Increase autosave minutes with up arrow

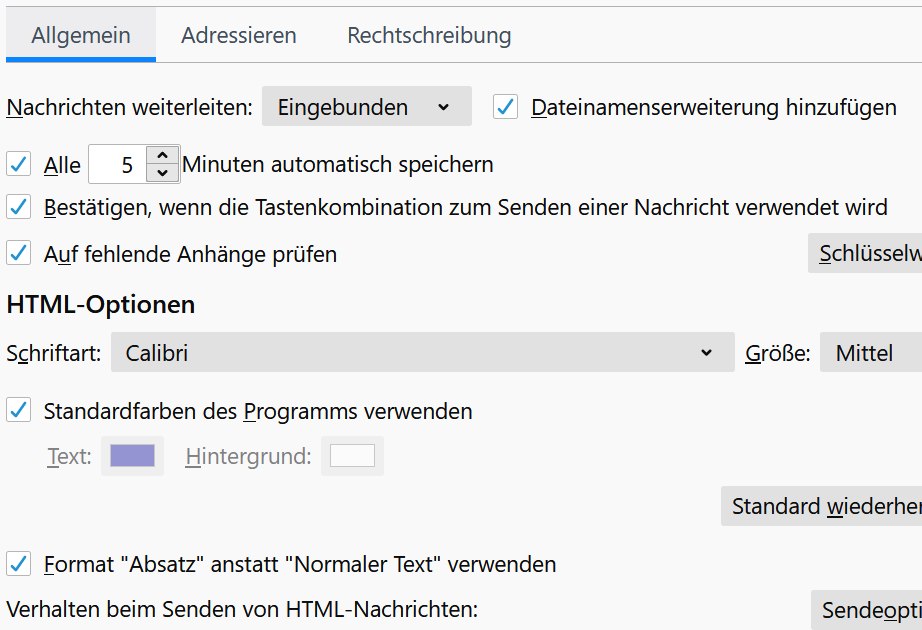pos(162,155)
